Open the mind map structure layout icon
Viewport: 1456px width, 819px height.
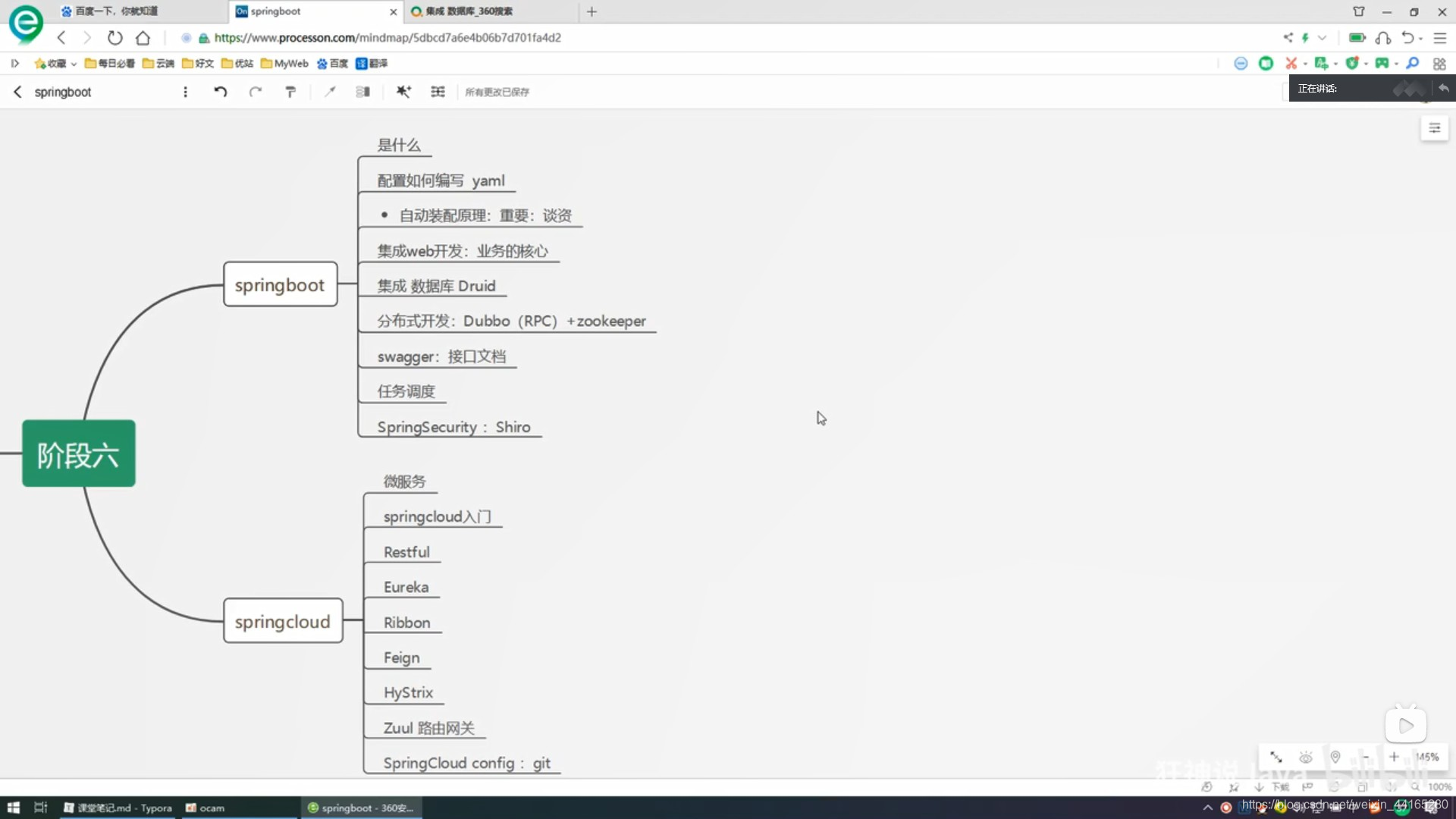coord(438,92)
